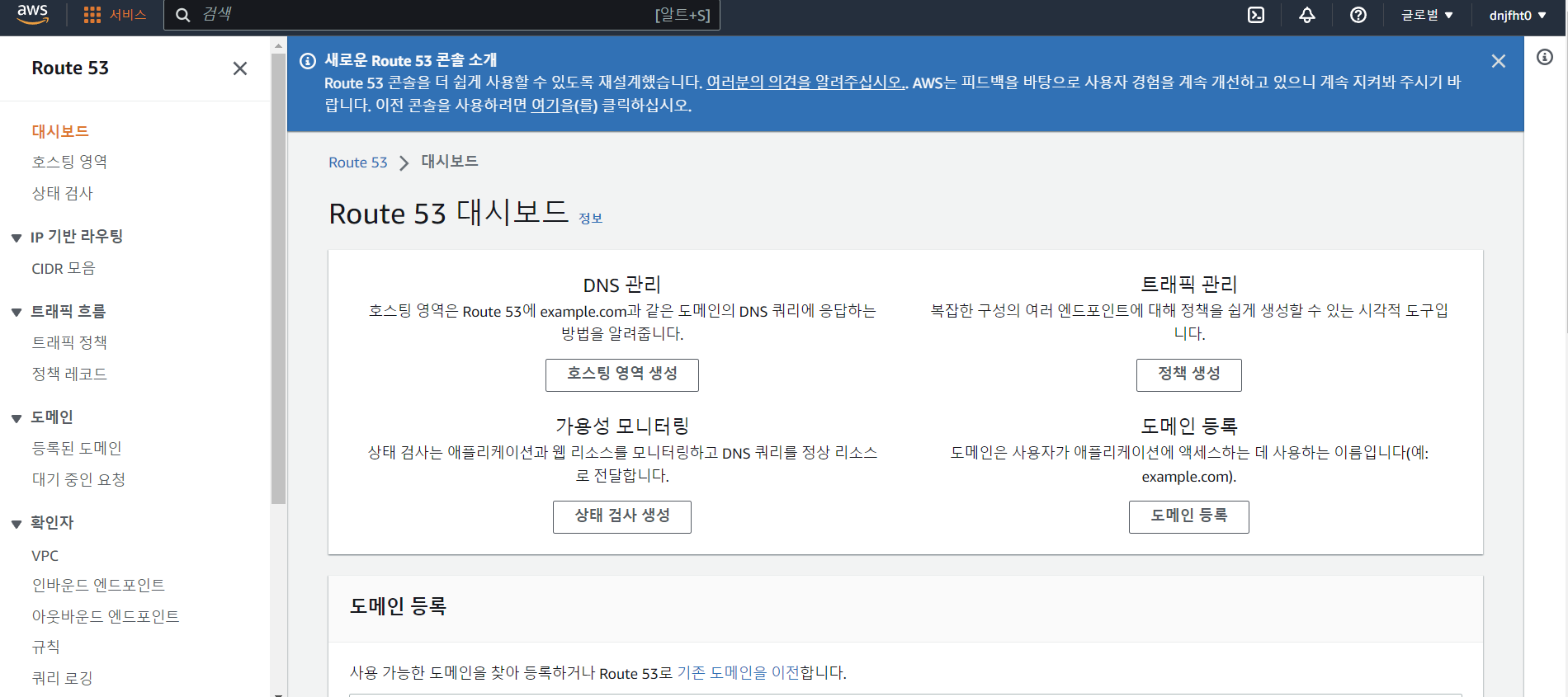
Task: Open 등록된 도메인 in sidebar
Action: (77, 448)
